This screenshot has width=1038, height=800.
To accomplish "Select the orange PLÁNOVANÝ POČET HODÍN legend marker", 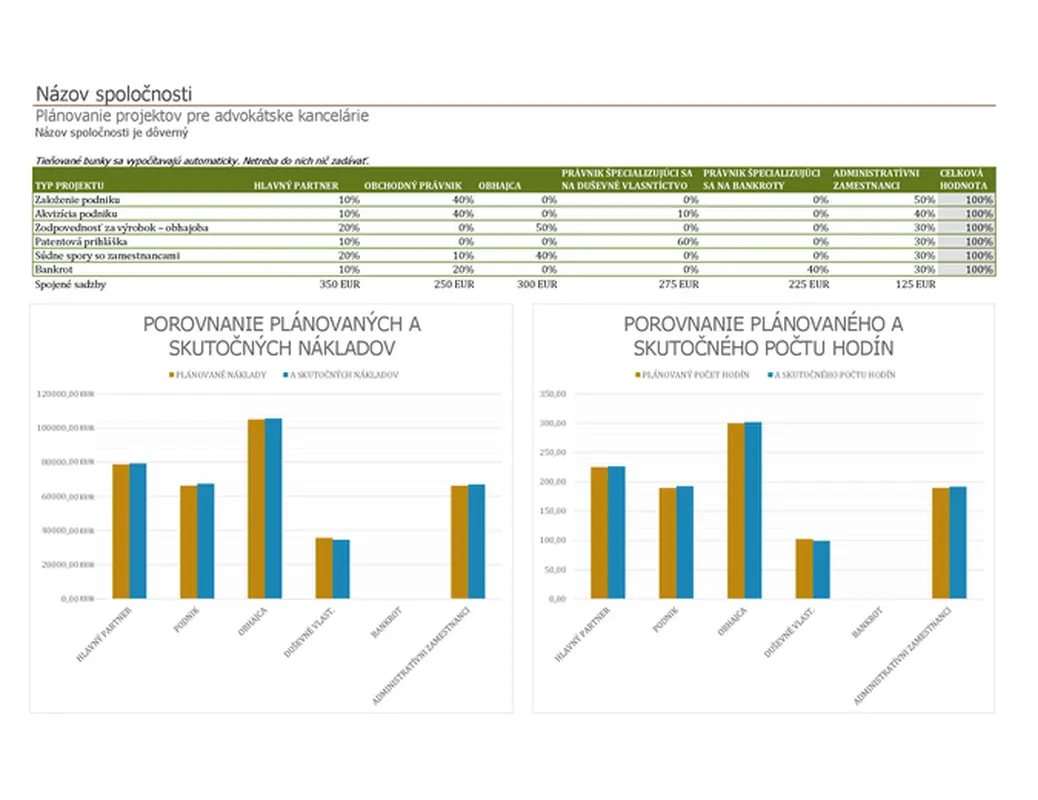I will (x=637, y=374).
